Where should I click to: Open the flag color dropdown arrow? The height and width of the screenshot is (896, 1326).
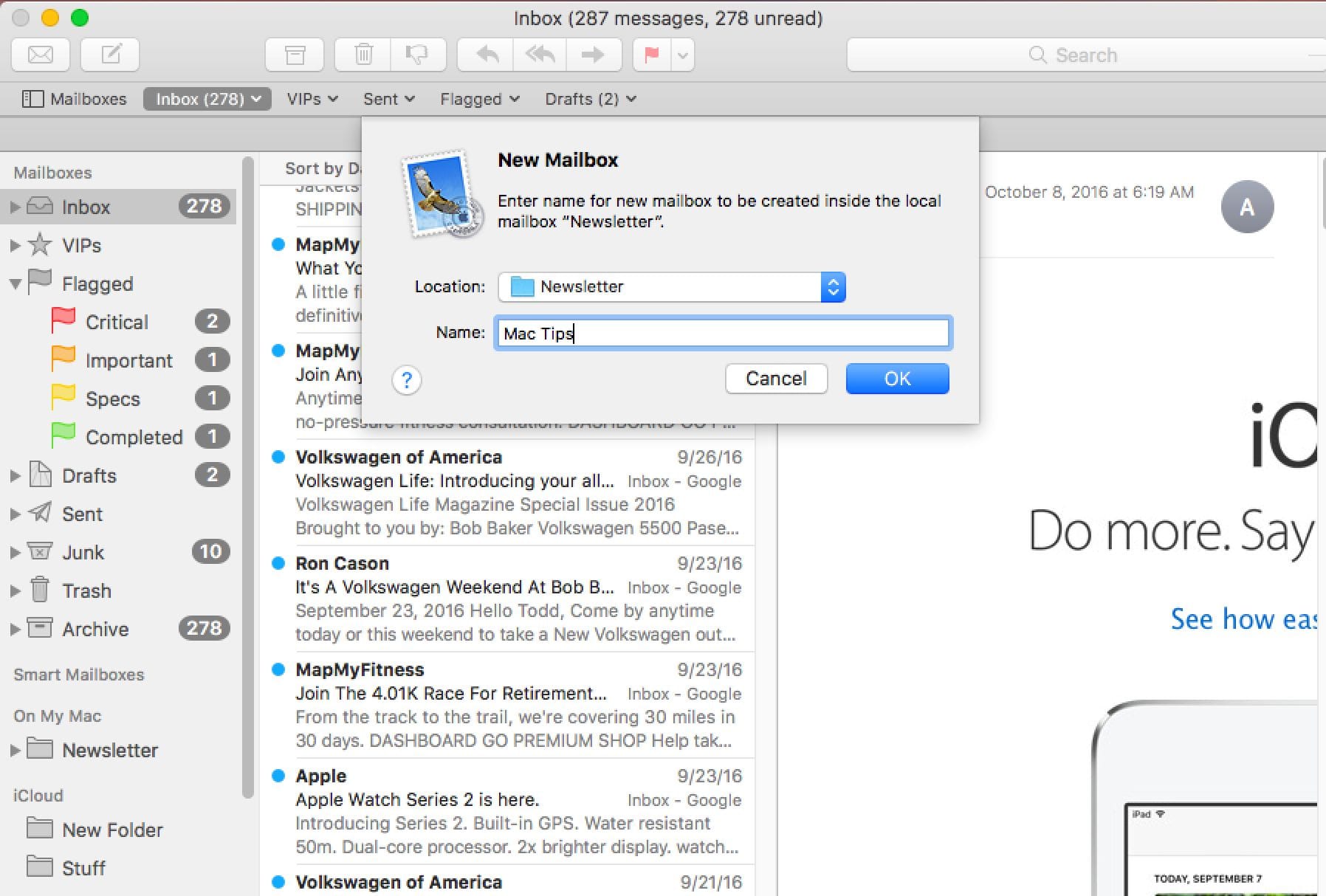(x=683, y=55)
